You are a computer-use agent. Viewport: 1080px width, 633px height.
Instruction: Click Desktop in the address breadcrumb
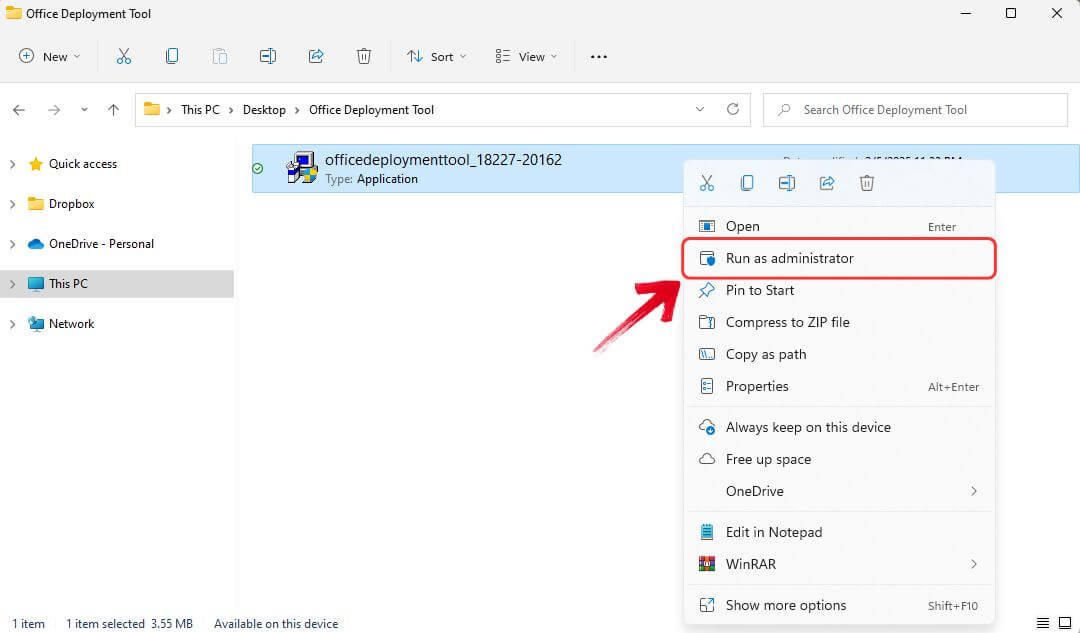264,110
